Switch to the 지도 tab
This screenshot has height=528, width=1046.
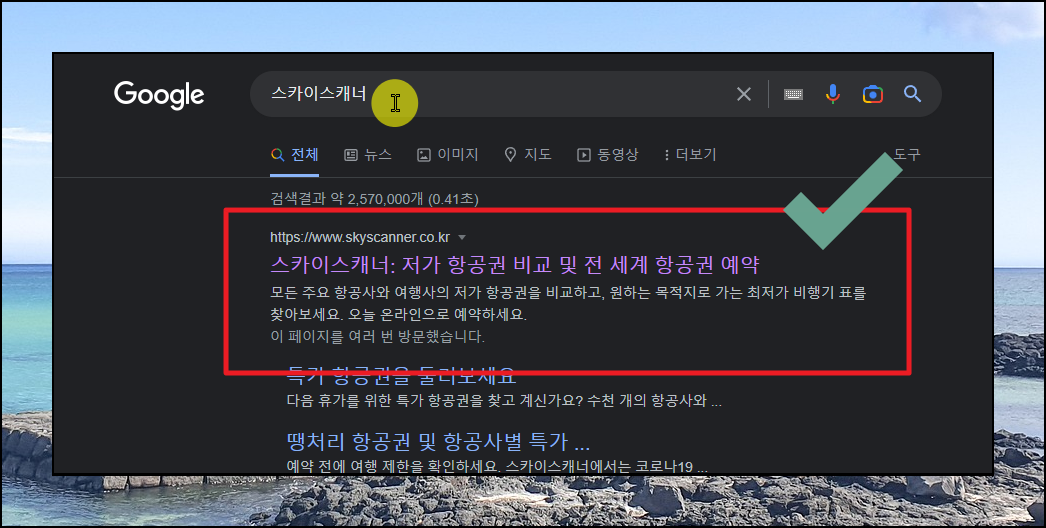click(528, 155)
